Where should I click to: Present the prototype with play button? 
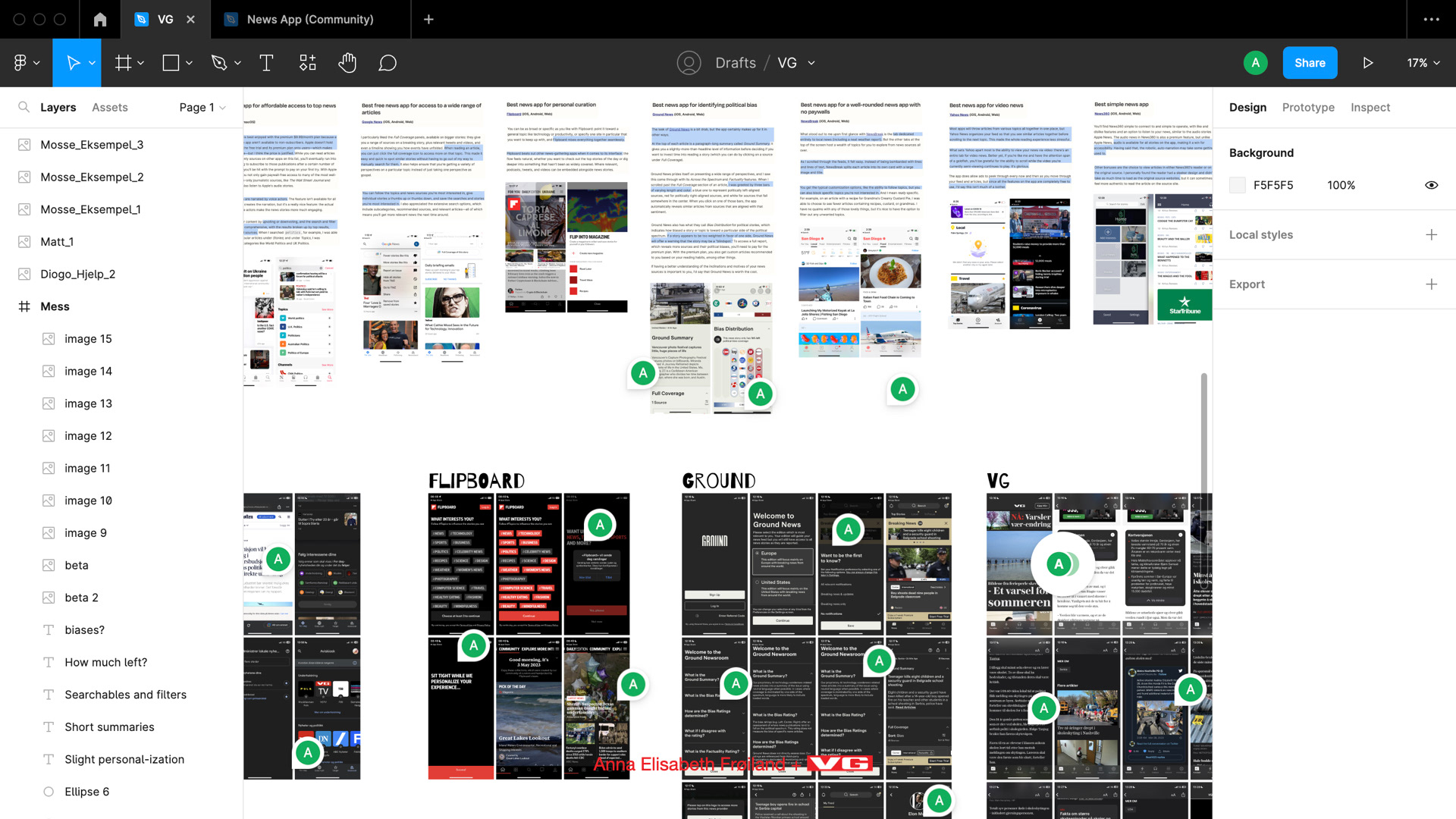(x=1368, y=63)
